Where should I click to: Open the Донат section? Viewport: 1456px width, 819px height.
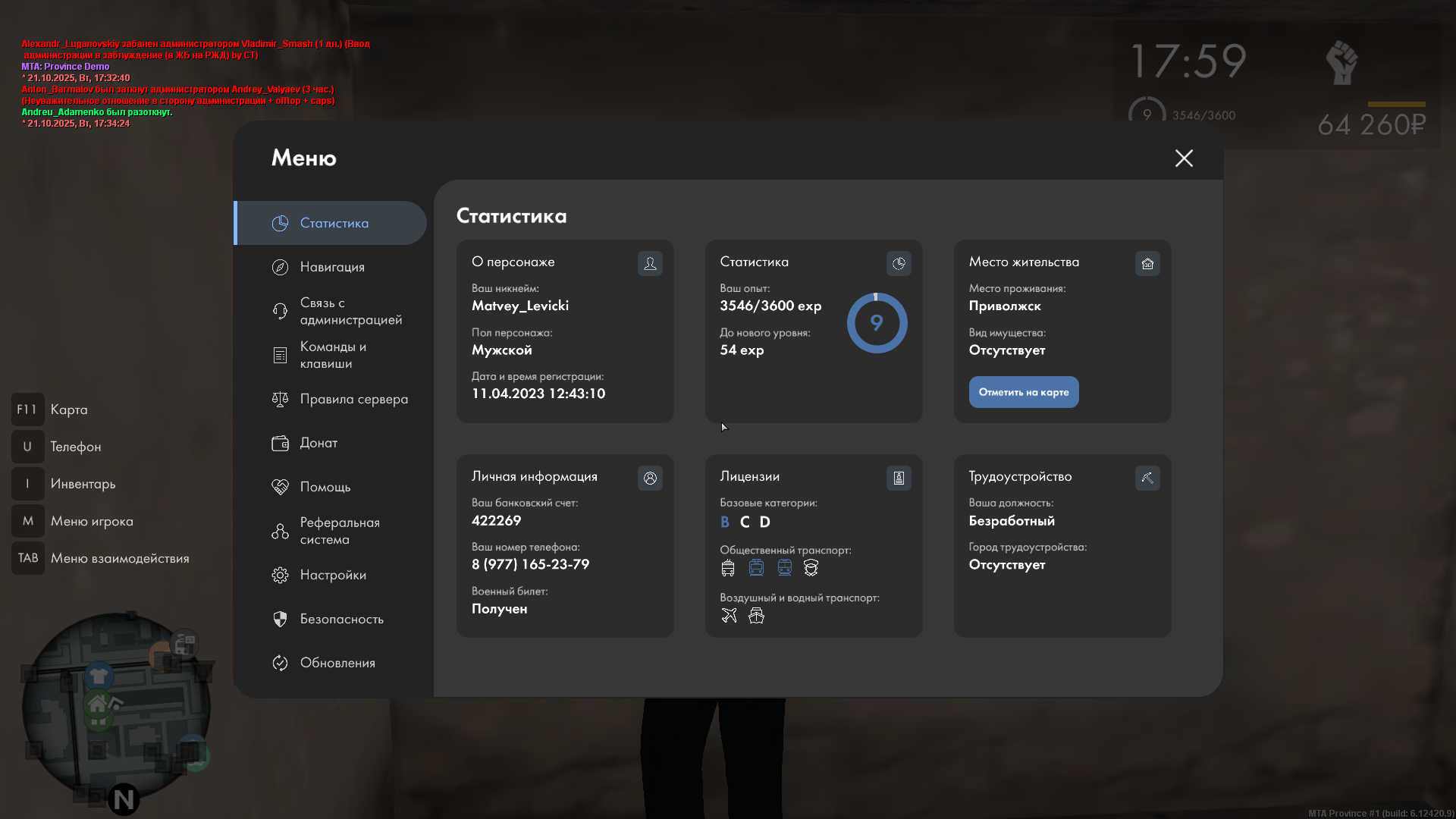[318, 443]
